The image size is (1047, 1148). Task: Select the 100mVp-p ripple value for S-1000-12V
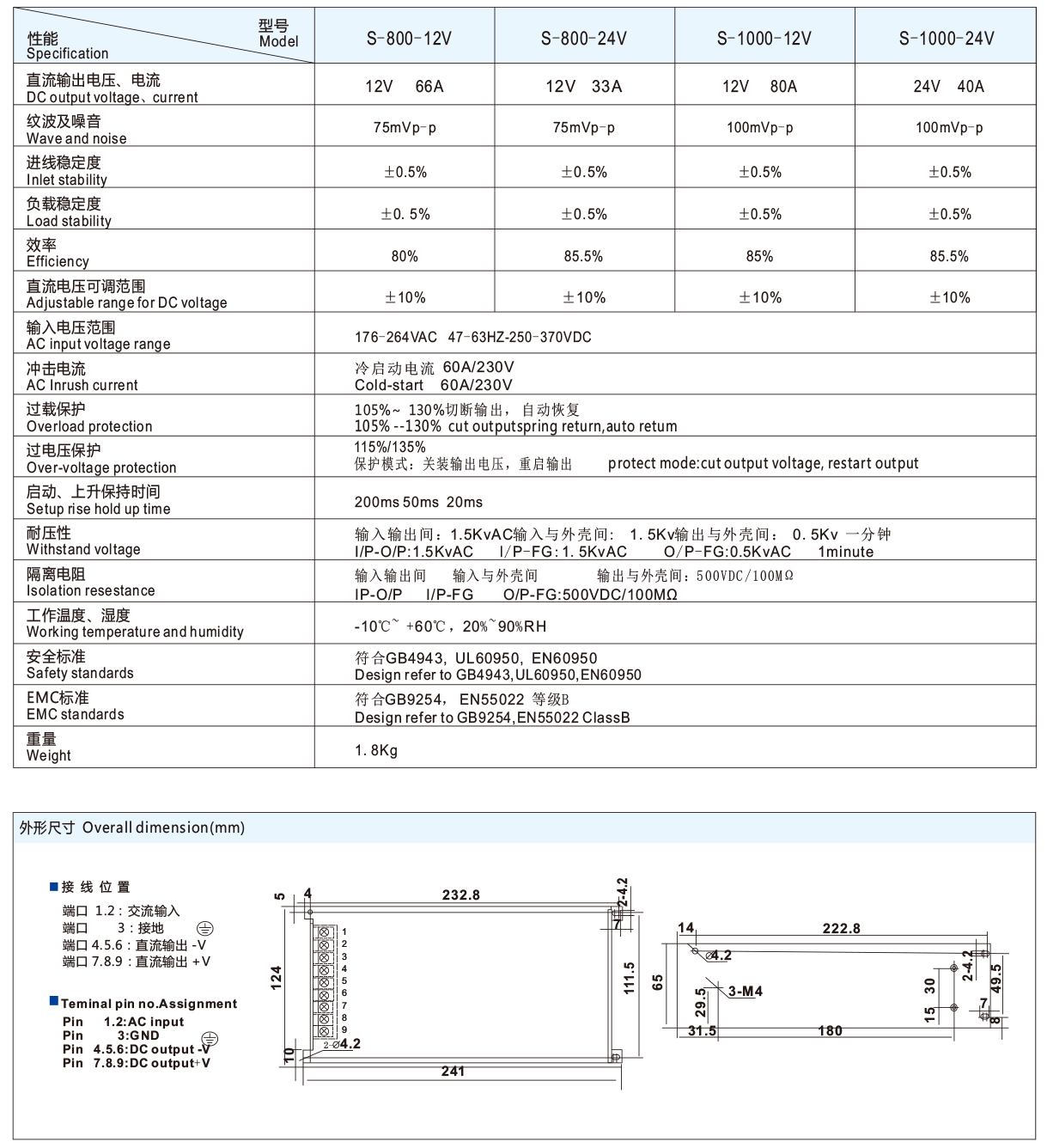click(760, 127)
